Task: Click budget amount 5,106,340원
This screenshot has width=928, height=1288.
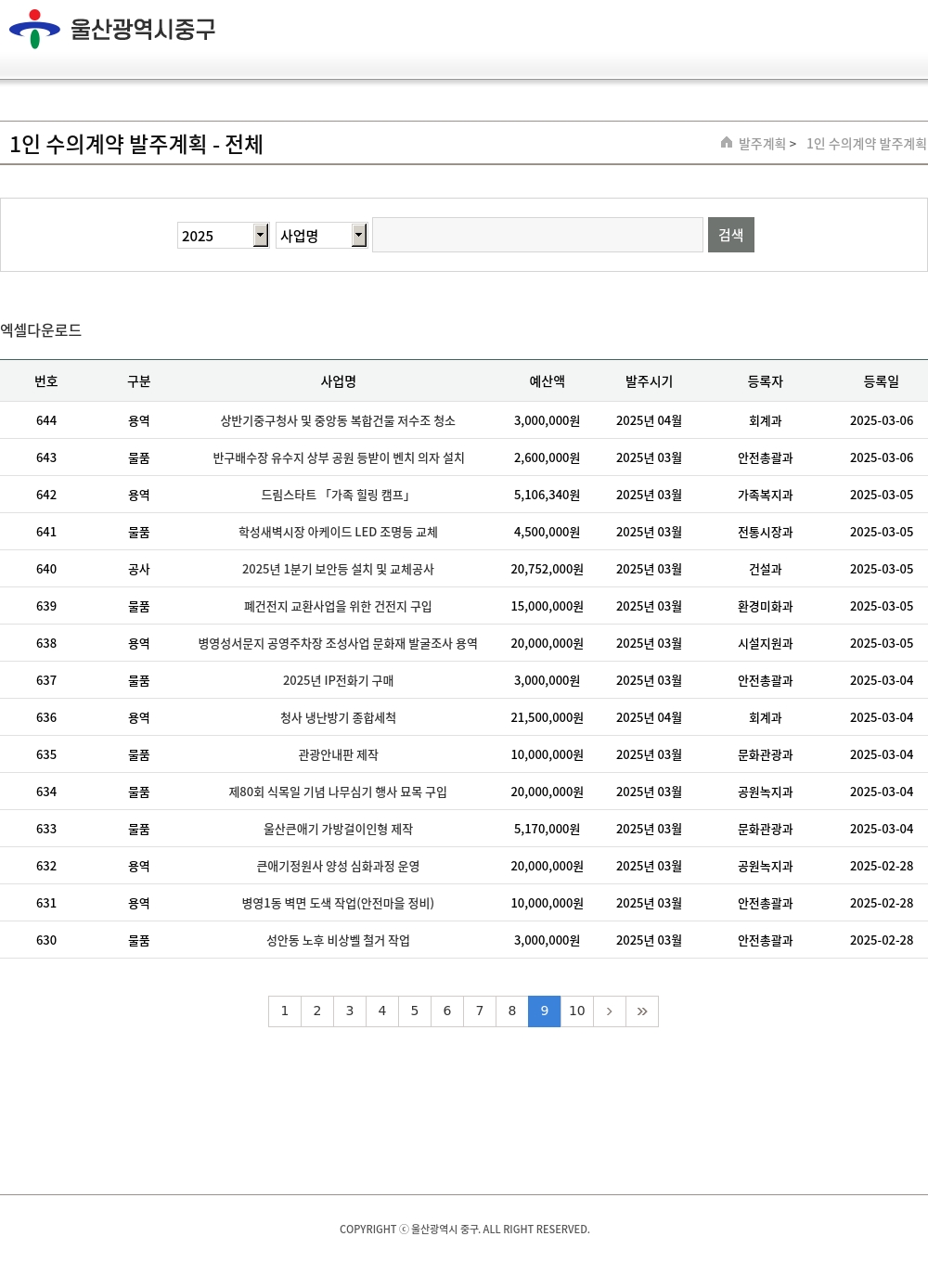Action: point(548,495)
